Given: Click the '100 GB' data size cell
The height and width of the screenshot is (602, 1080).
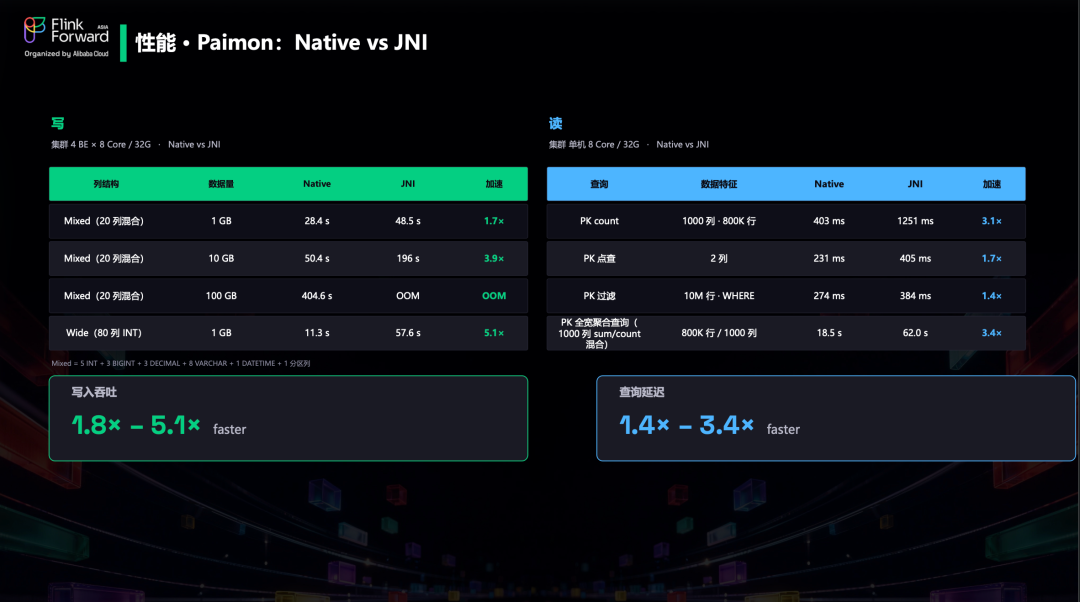Looking at the screenshot, I should click(221, 295).
